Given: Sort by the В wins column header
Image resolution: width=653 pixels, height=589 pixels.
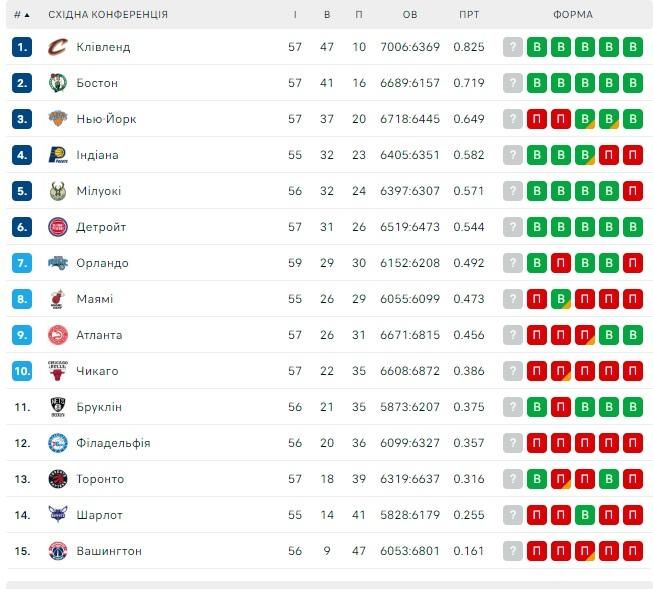Looking at the screenshot, I should (x=327, y=15).
